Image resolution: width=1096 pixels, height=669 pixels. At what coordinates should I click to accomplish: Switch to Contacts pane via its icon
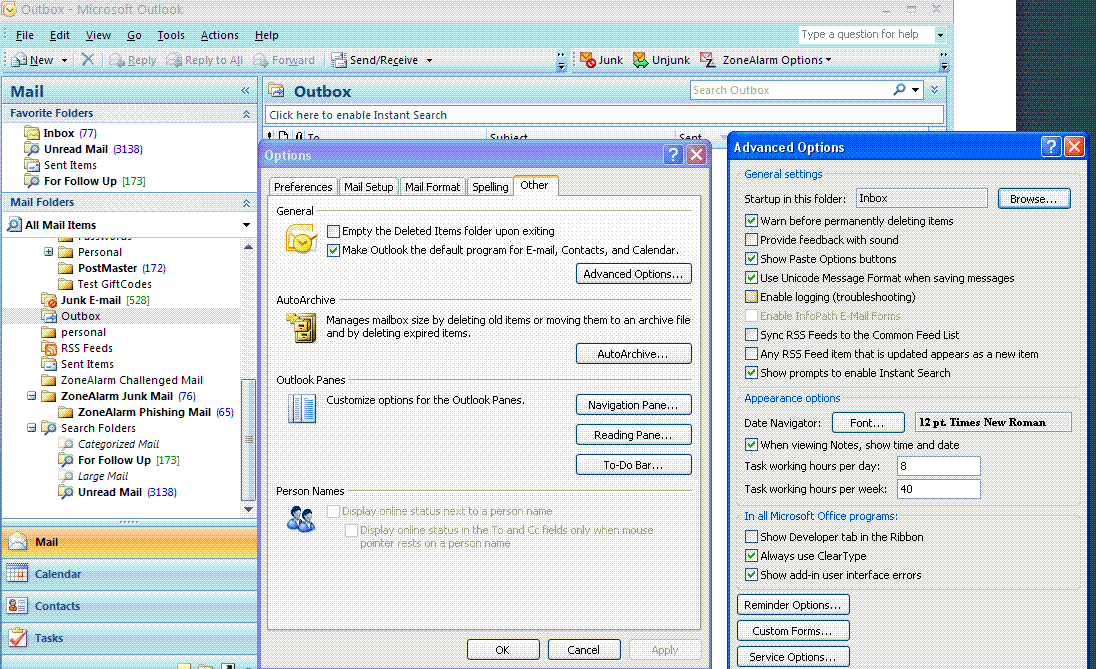pyautogui.click(x=17, y=606)
